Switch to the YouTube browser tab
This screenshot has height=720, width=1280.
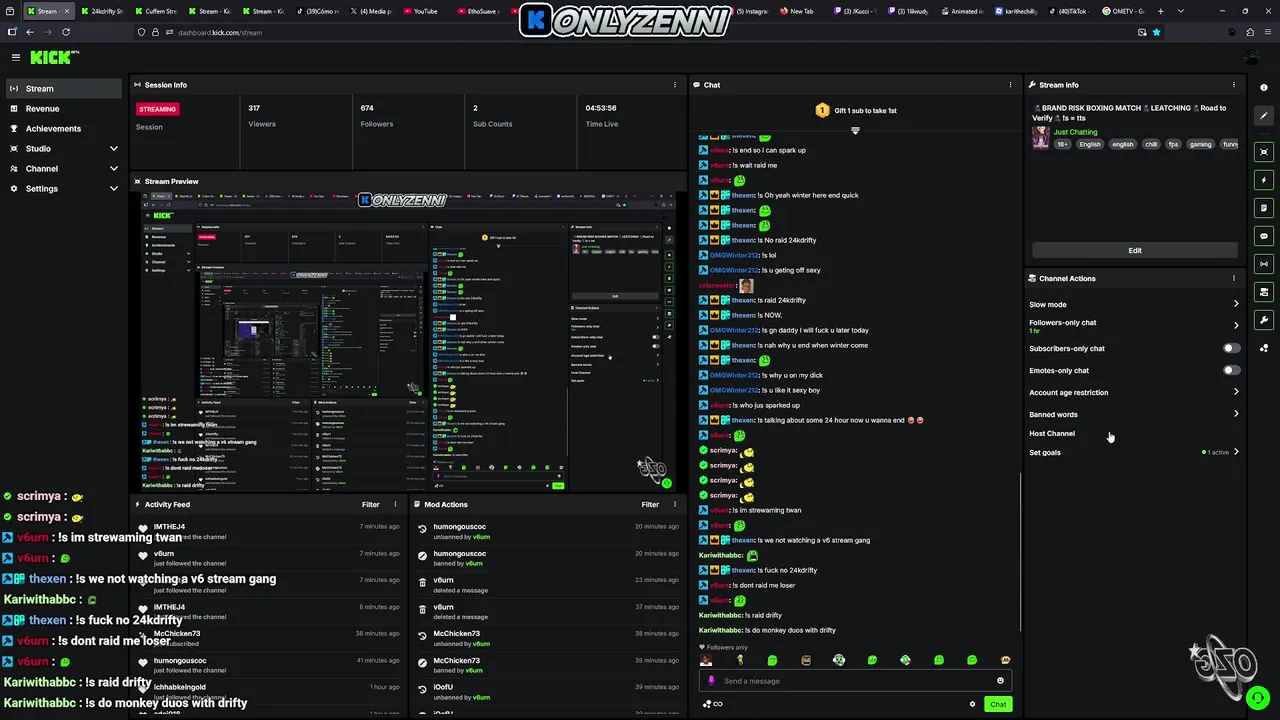[x=420, y=11]
